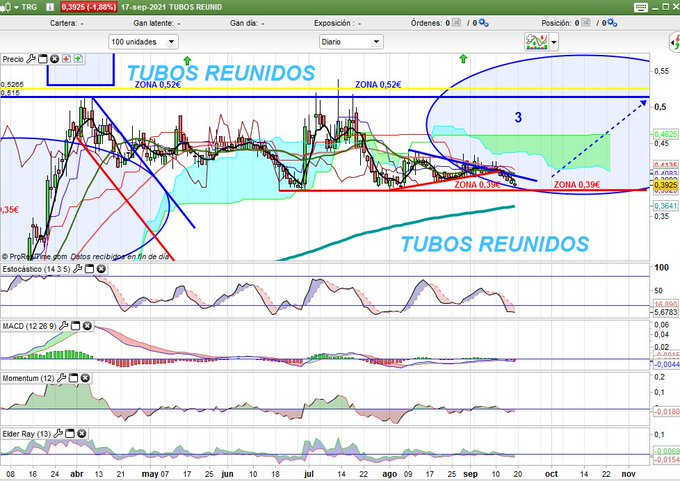Click the abr date on time axis
The width and height of the screenshot is (680, 481).
(x=77, y=474)
